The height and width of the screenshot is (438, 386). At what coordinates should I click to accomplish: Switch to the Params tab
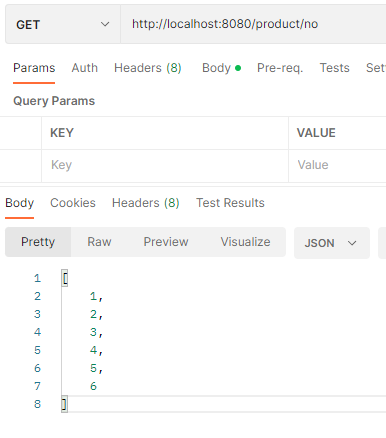click(34, 68)
